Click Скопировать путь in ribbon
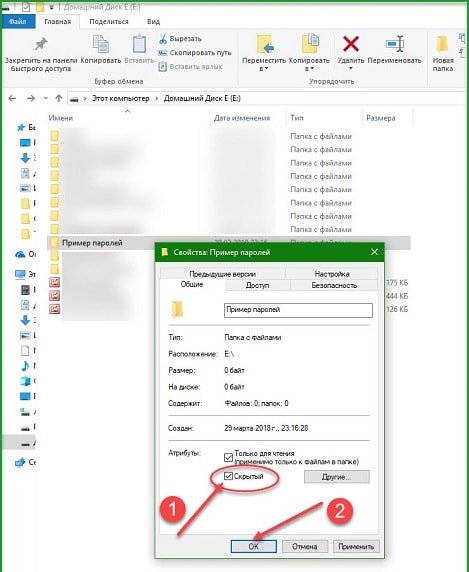 coord(194,53)
